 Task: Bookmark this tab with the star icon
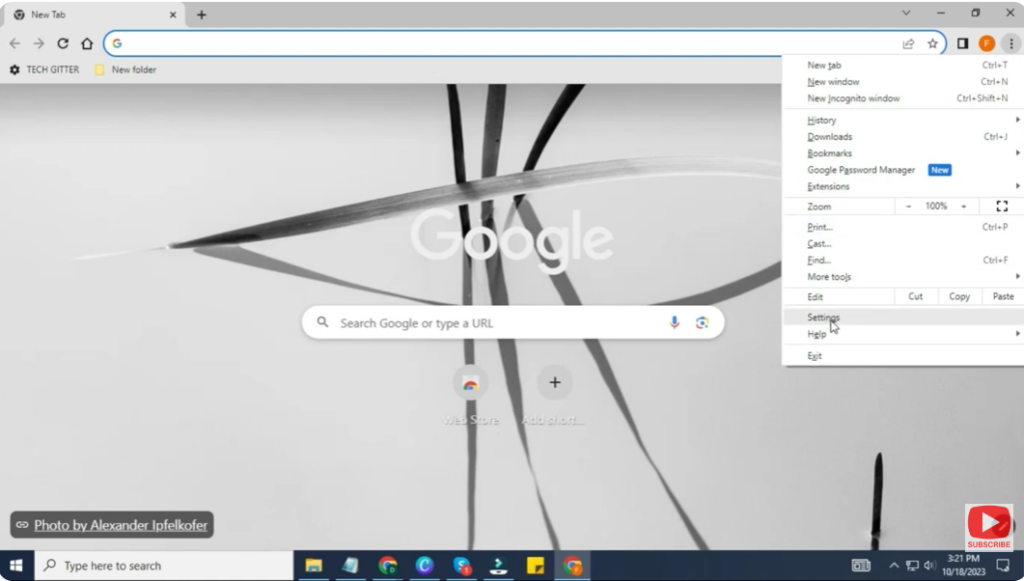pos(932,43)
